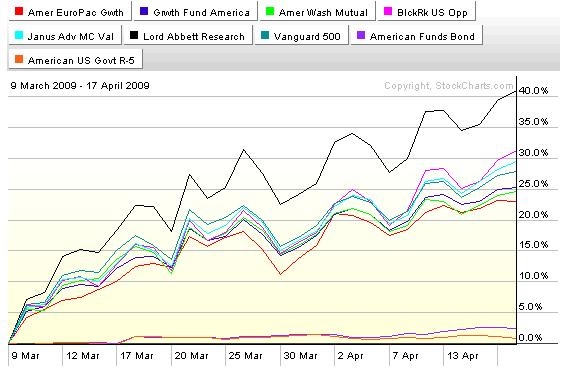Click the '10.0%' y-axis label
Screen dimensions: 571x387
coord(533,276)
